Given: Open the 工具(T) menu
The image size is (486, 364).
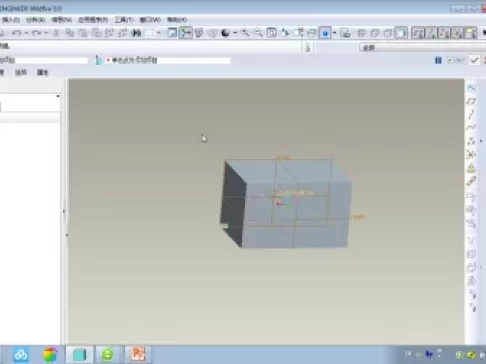Looking at the screenshot, I should coord(124,20).
